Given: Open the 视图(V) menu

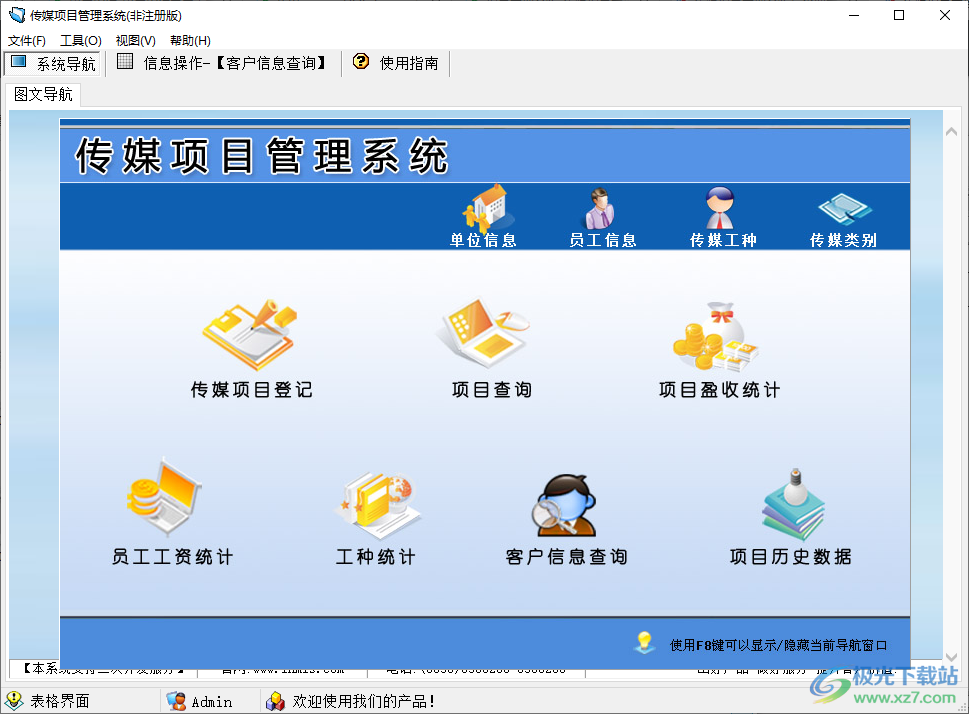Looking at the screenshot, I should pos(133,40).
